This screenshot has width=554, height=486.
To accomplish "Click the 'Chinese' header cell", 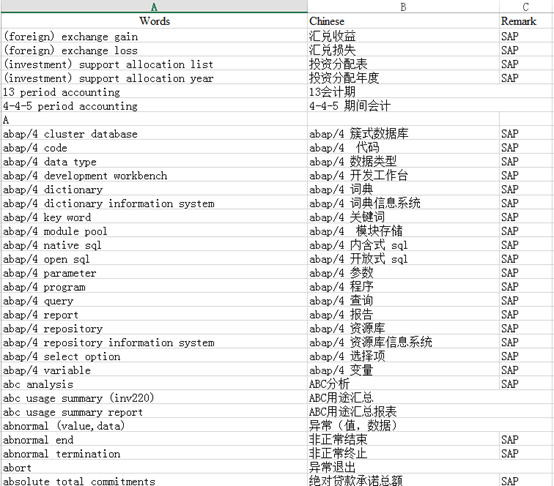I will point(403,21).
